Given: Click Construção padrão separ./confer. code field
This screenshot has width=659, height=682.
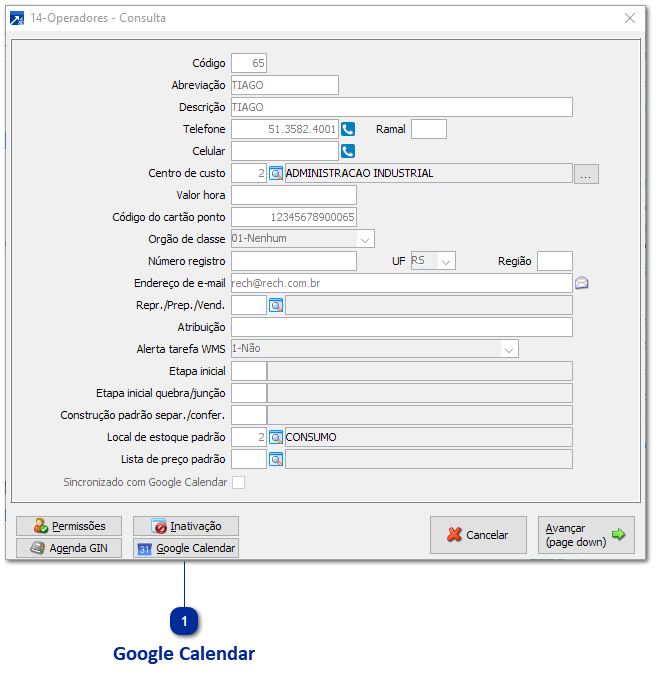Looking at the screenshot, I should click(249, 415).
